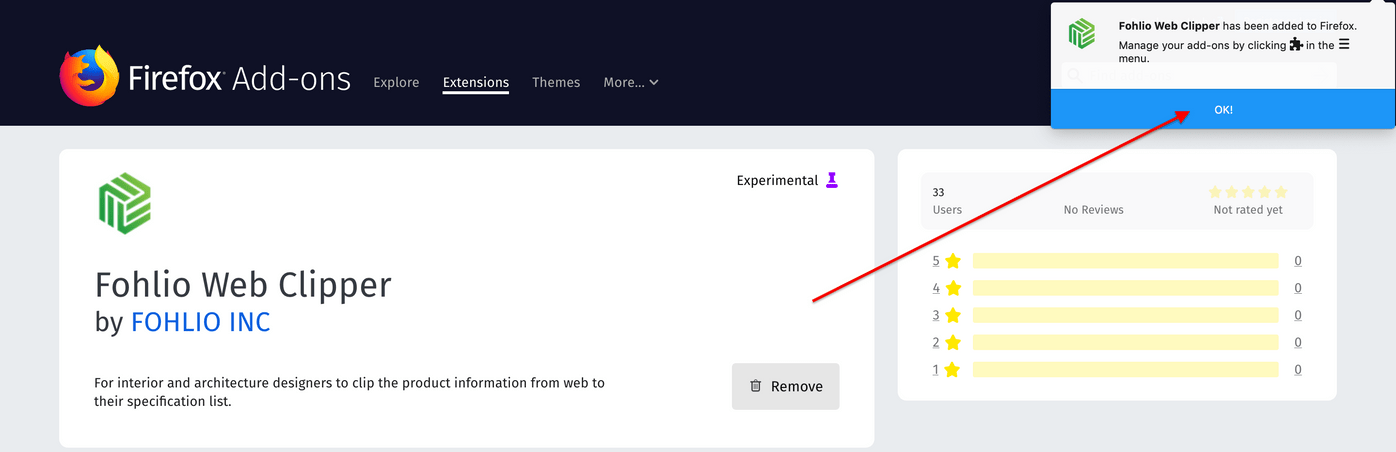Image resolution: width=1396 pixels, height=452 pixels.
Task: Remove the Fohlio Web Clipper extension
Action: point(786,386)
